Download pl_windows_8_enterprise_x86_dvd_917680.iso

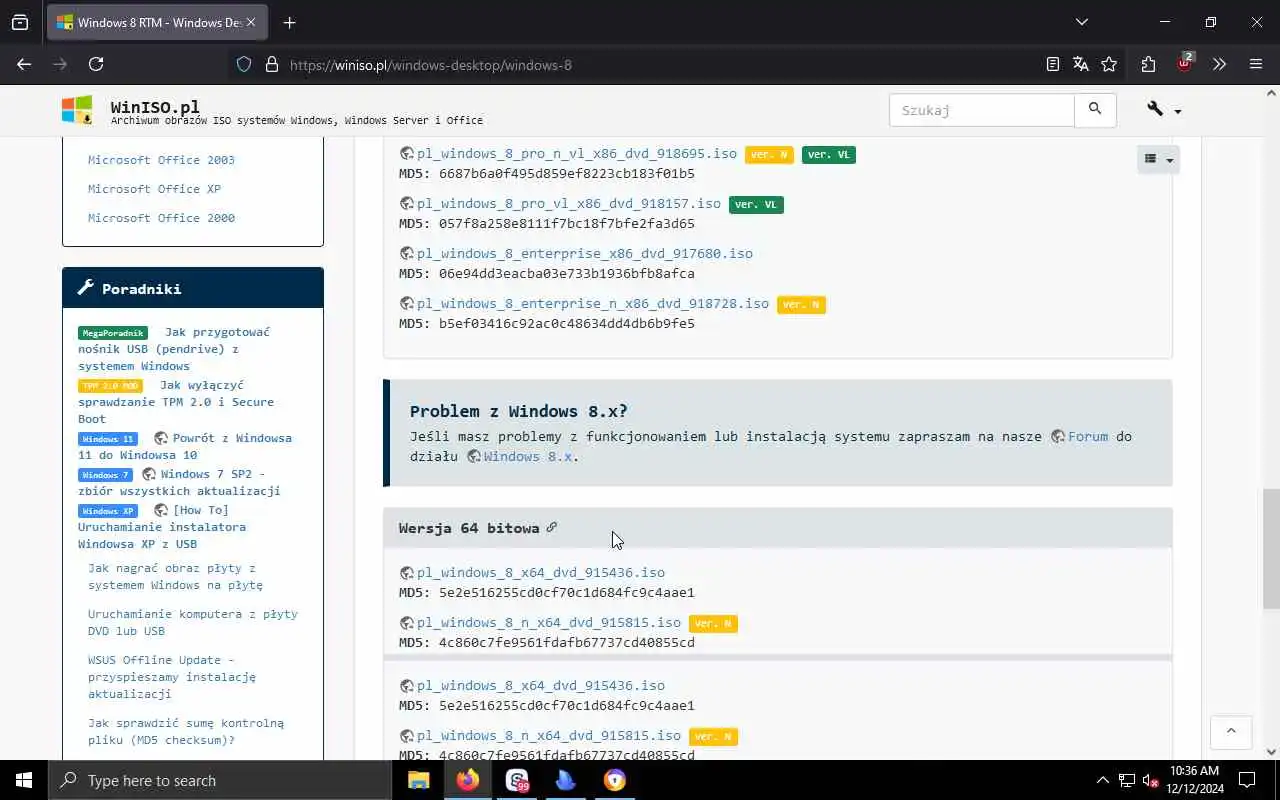(585, 254)
